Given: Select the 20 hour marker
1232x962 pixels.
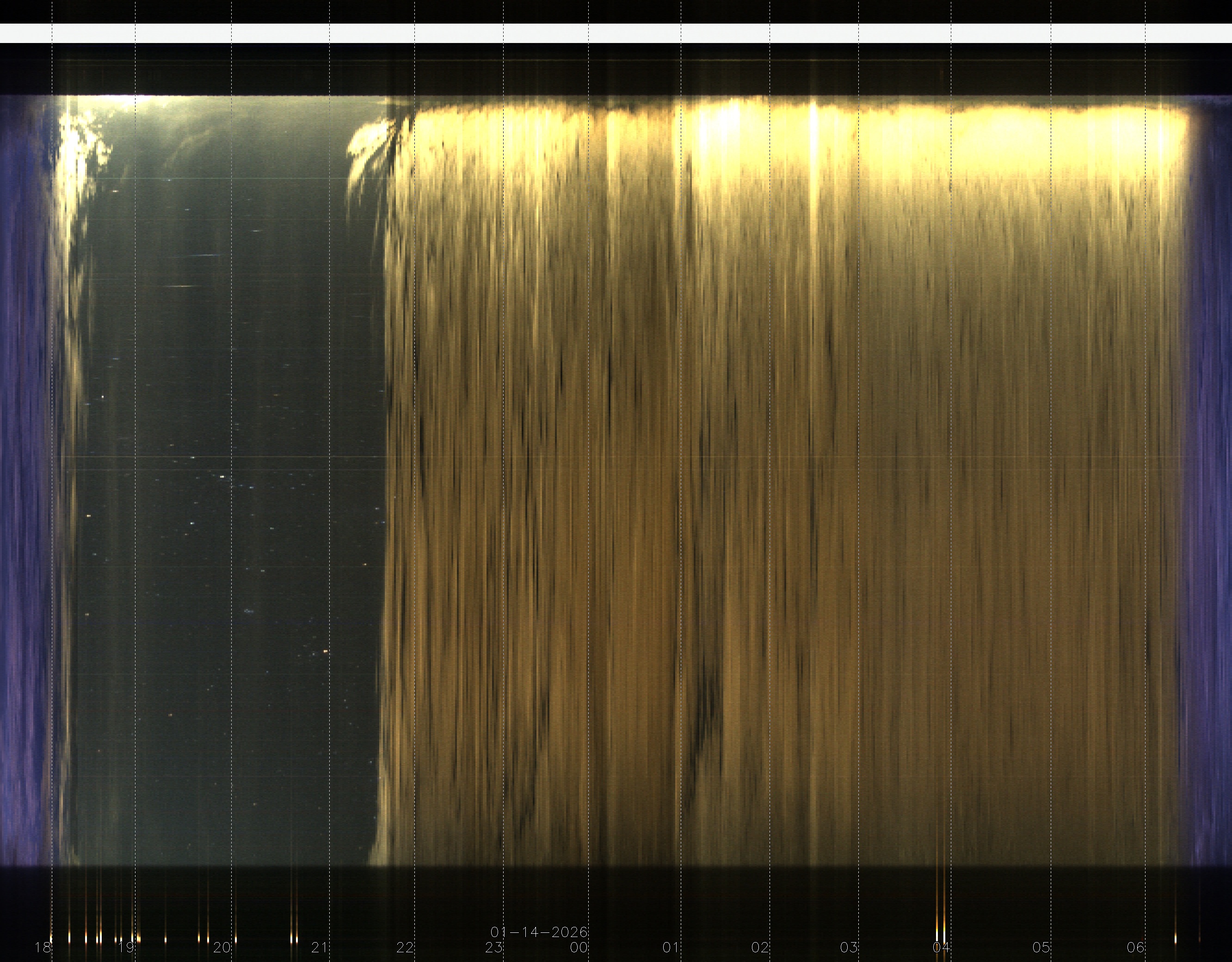Looking at the screenshot, I should click(x=222, y=947).
